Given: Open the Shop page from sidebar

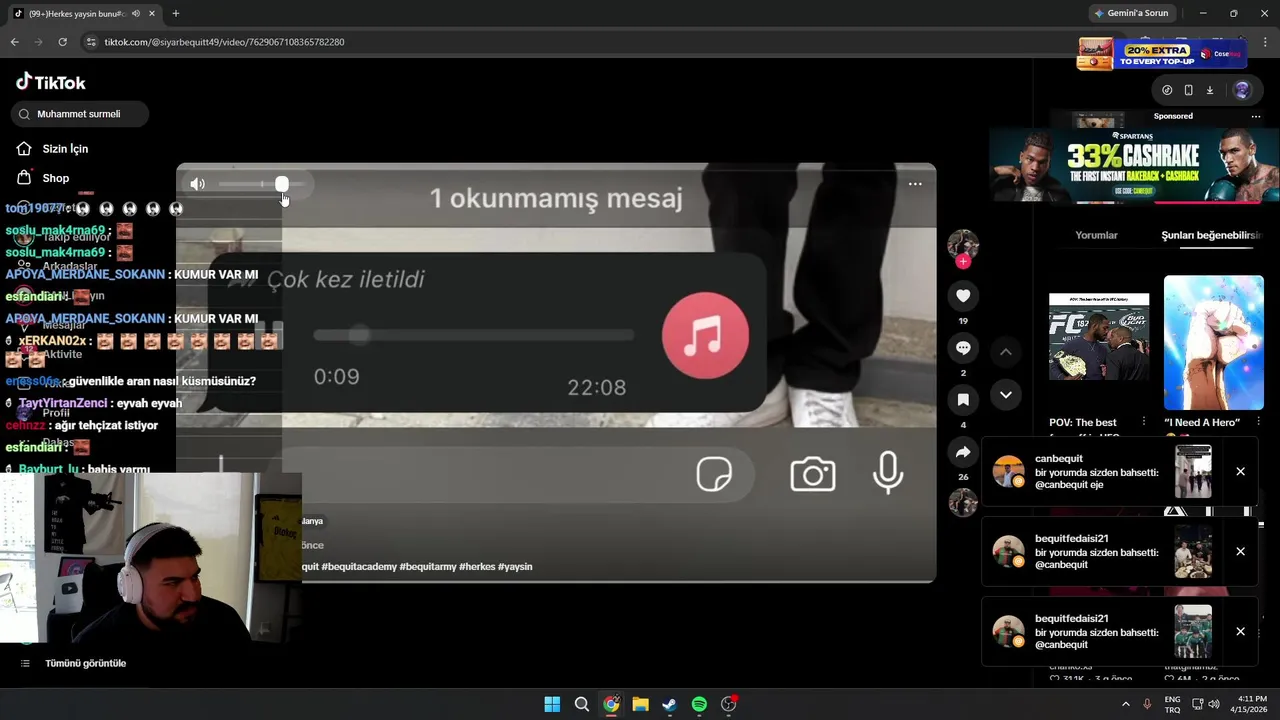Looking at the screenshot, I should pyautogui.click(x=56, y=178).
